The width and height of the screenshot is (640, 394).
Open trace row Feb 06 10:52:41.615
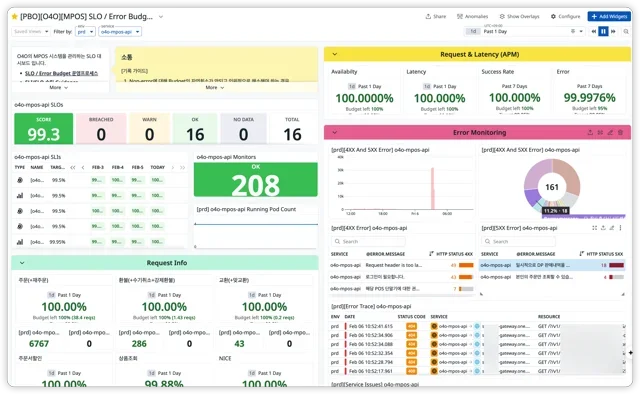(x=478, y=326)
